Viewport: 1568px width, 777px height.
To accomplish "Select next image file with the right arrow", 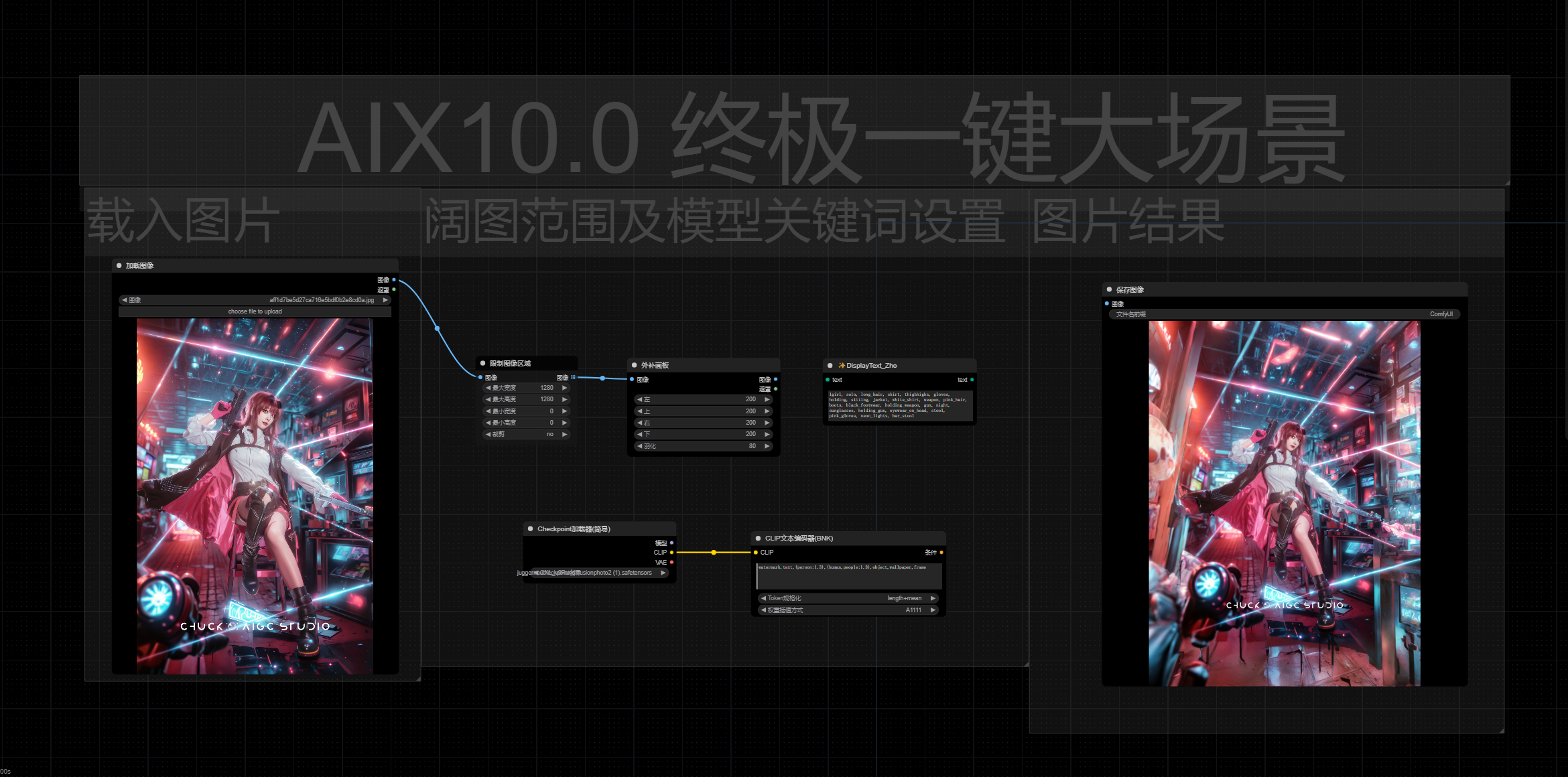I will [x=385, y=300].
